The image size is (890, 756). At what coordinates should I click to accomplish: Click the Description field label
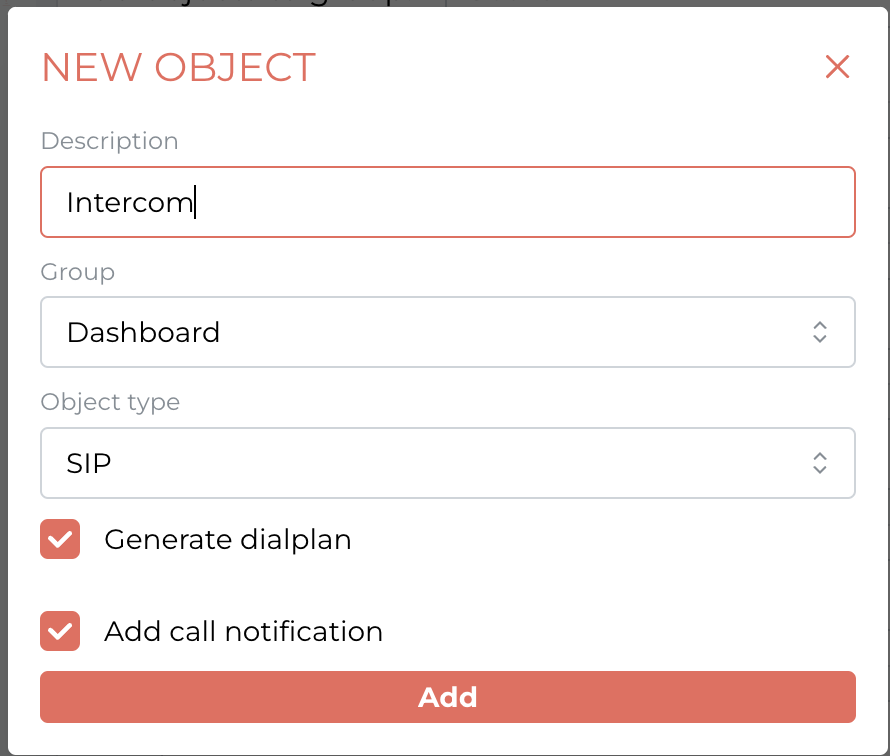[x=110, y=141]
